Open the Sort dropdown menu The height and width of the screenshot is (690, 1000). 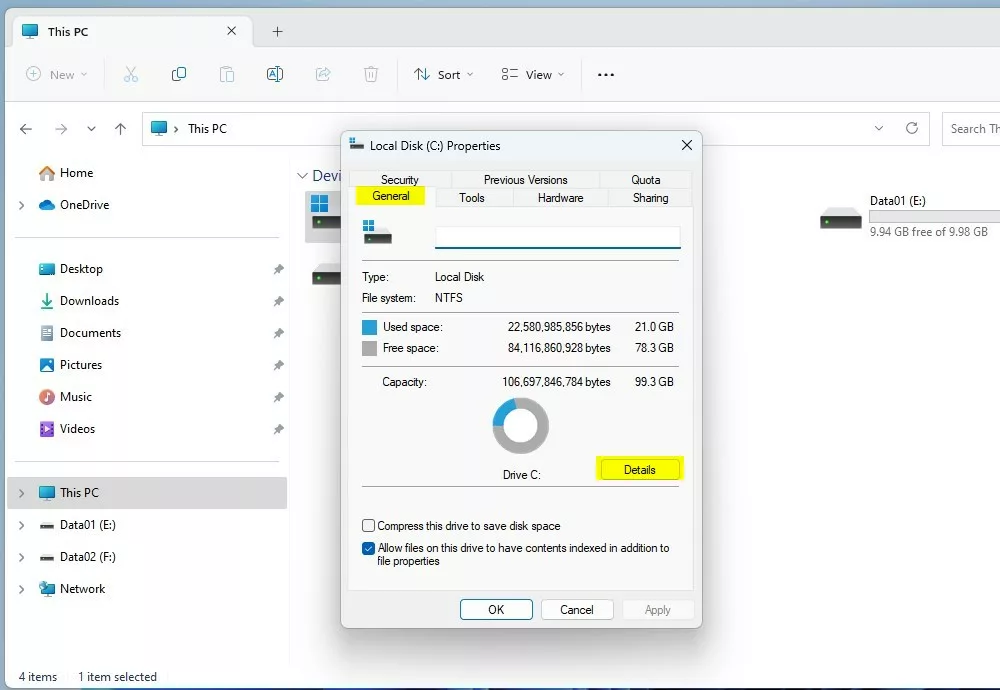tap(444, 75)
